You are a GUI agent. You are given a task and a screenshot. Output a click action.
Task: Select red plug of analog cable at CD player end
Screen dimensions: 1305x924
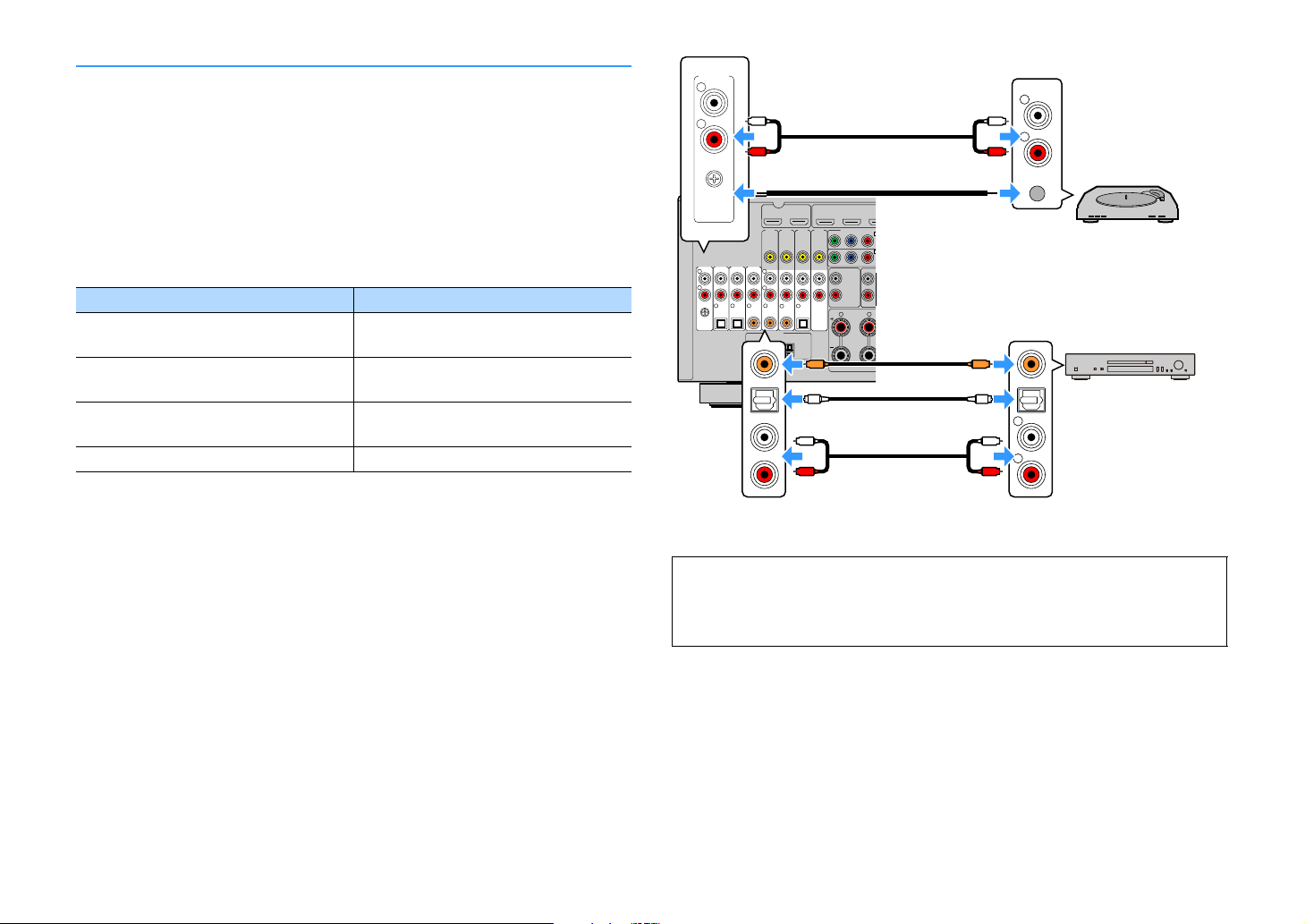988,470
